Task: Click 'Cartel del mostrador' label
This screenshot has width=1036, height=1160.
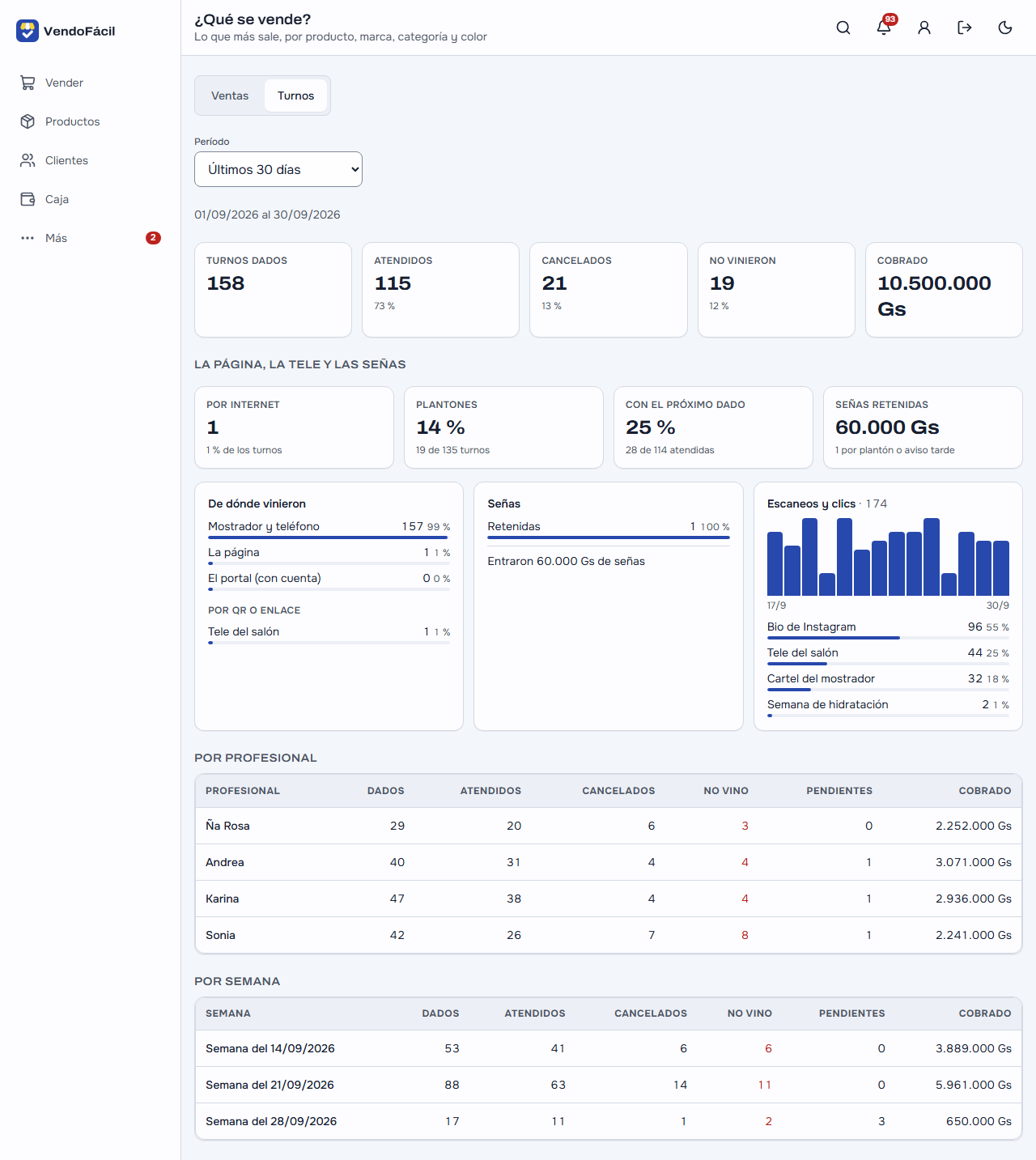Action: coord(821,678)
